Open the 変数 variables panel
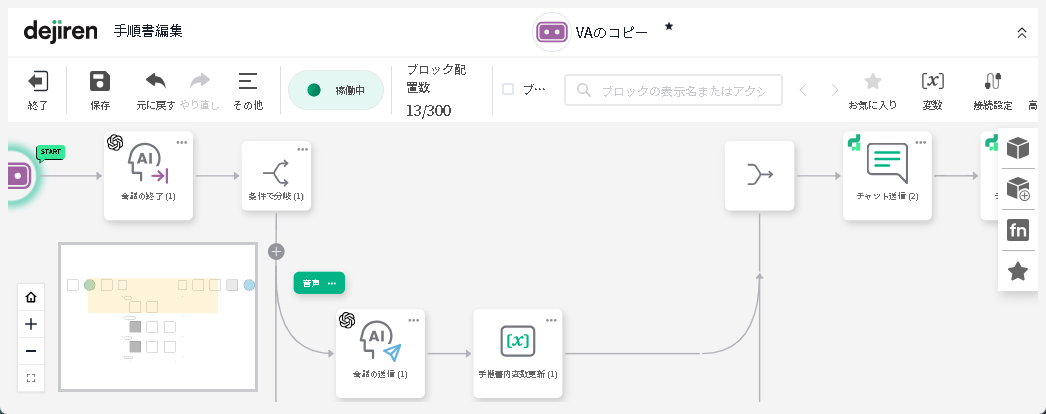The image size is (1046, 414). [x=932, y=82]
